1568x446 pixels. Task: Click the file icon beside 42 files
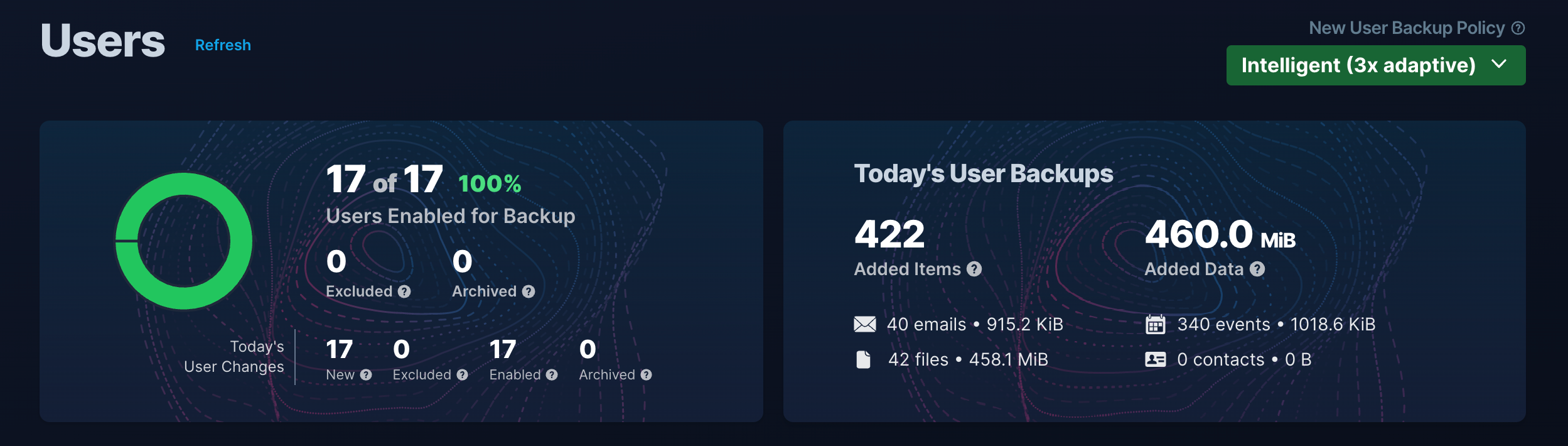[x=864, y=360]
